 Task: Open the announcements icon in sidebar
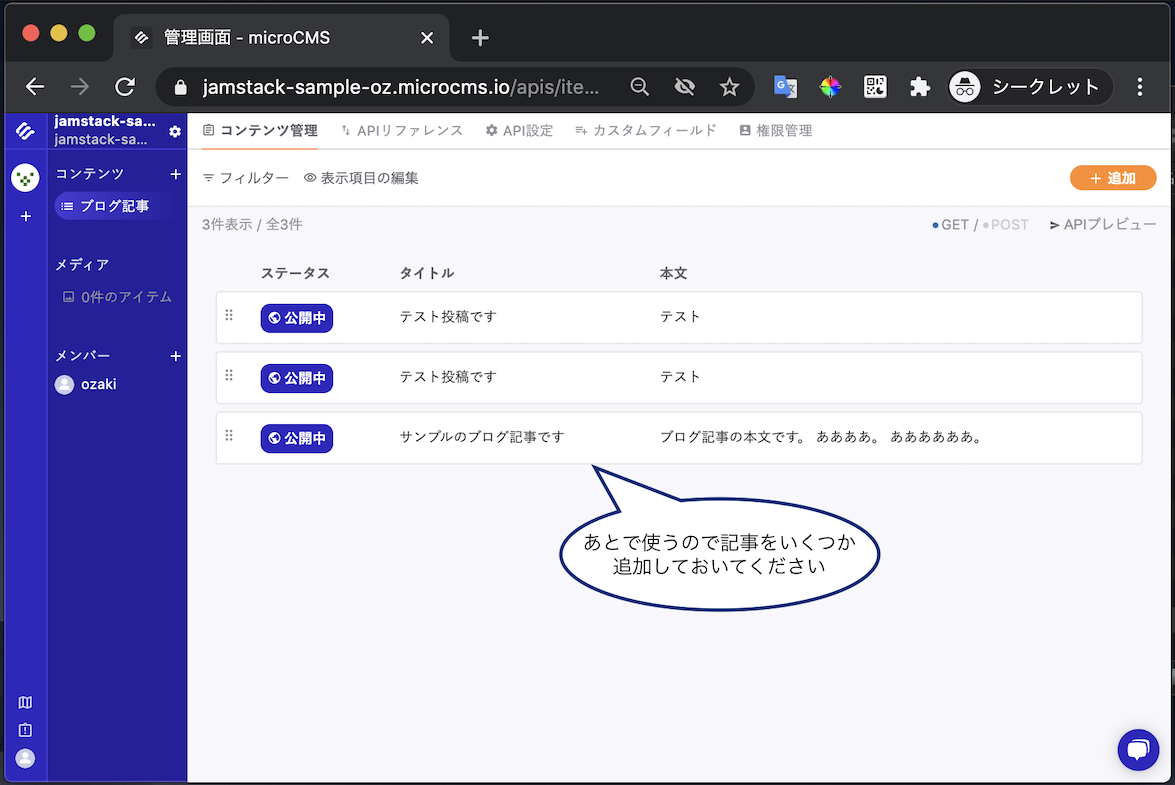pyautogui.click(x=25, y=730)
